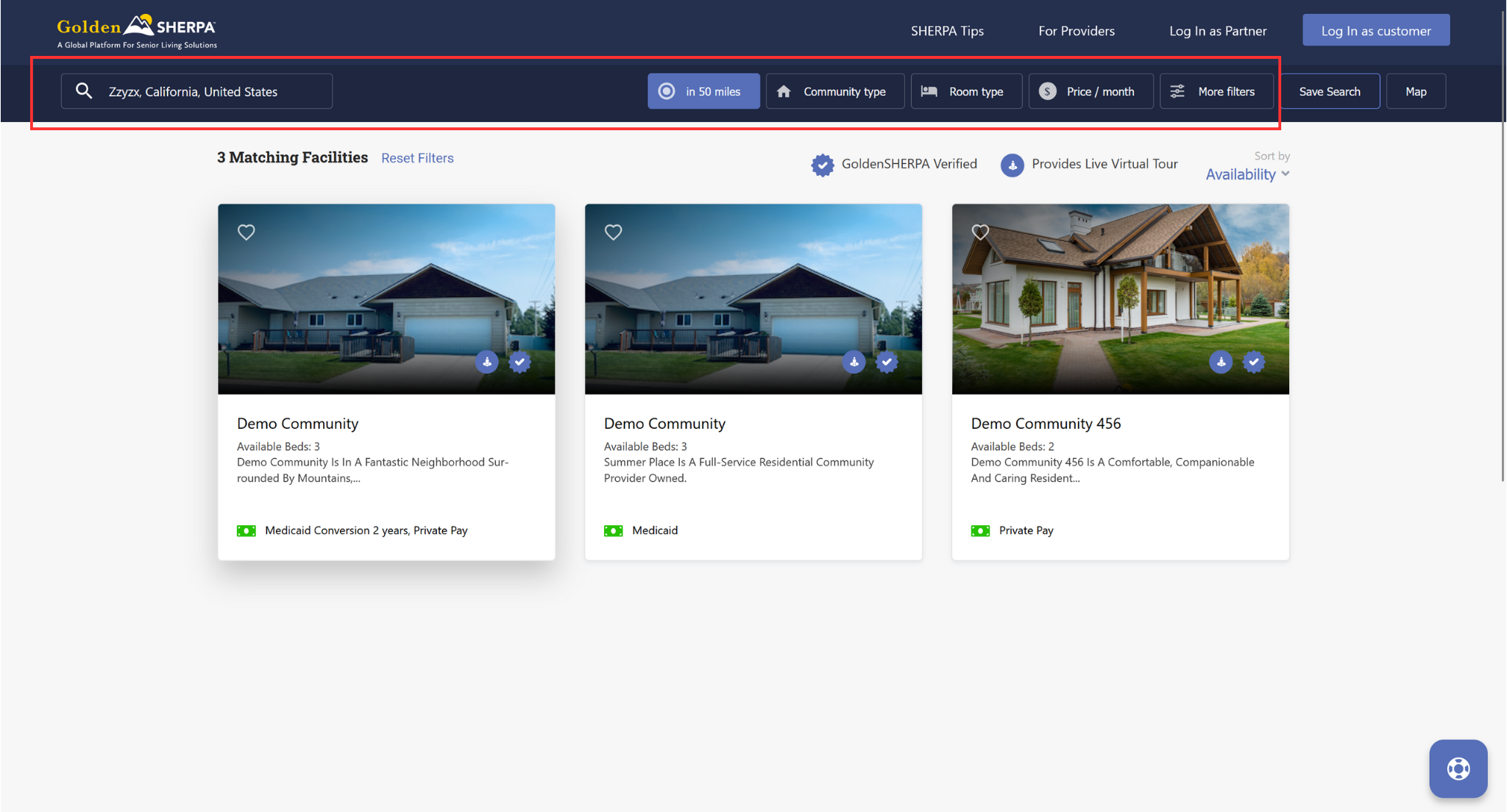The width and height of the screenshot is (1507, 812).
Task: Click 'Available Beds: 2' text
Action: click(x=1013, y=446)
